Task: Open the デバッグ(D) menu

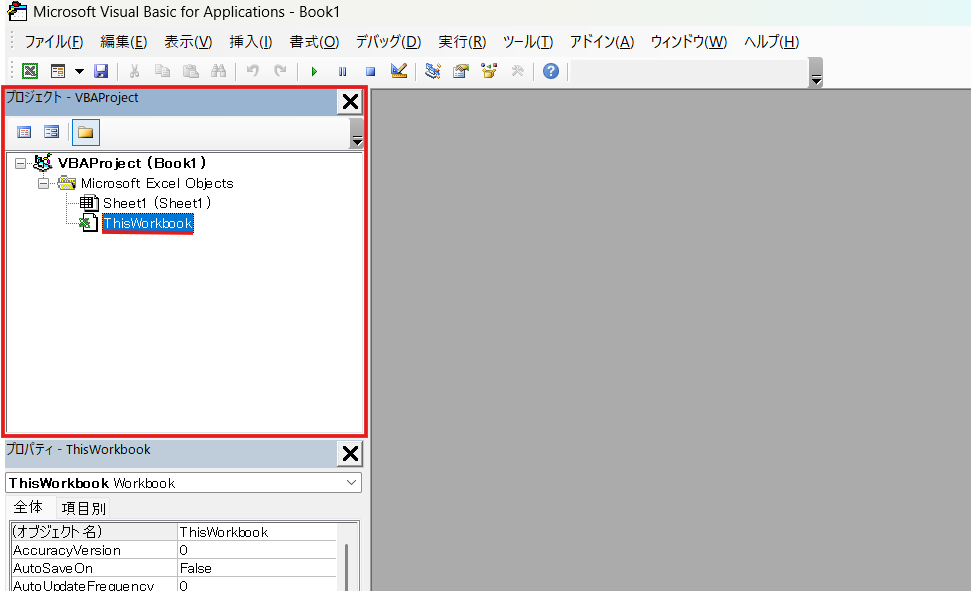Action: pyautogui.click(x=388, y=42)
